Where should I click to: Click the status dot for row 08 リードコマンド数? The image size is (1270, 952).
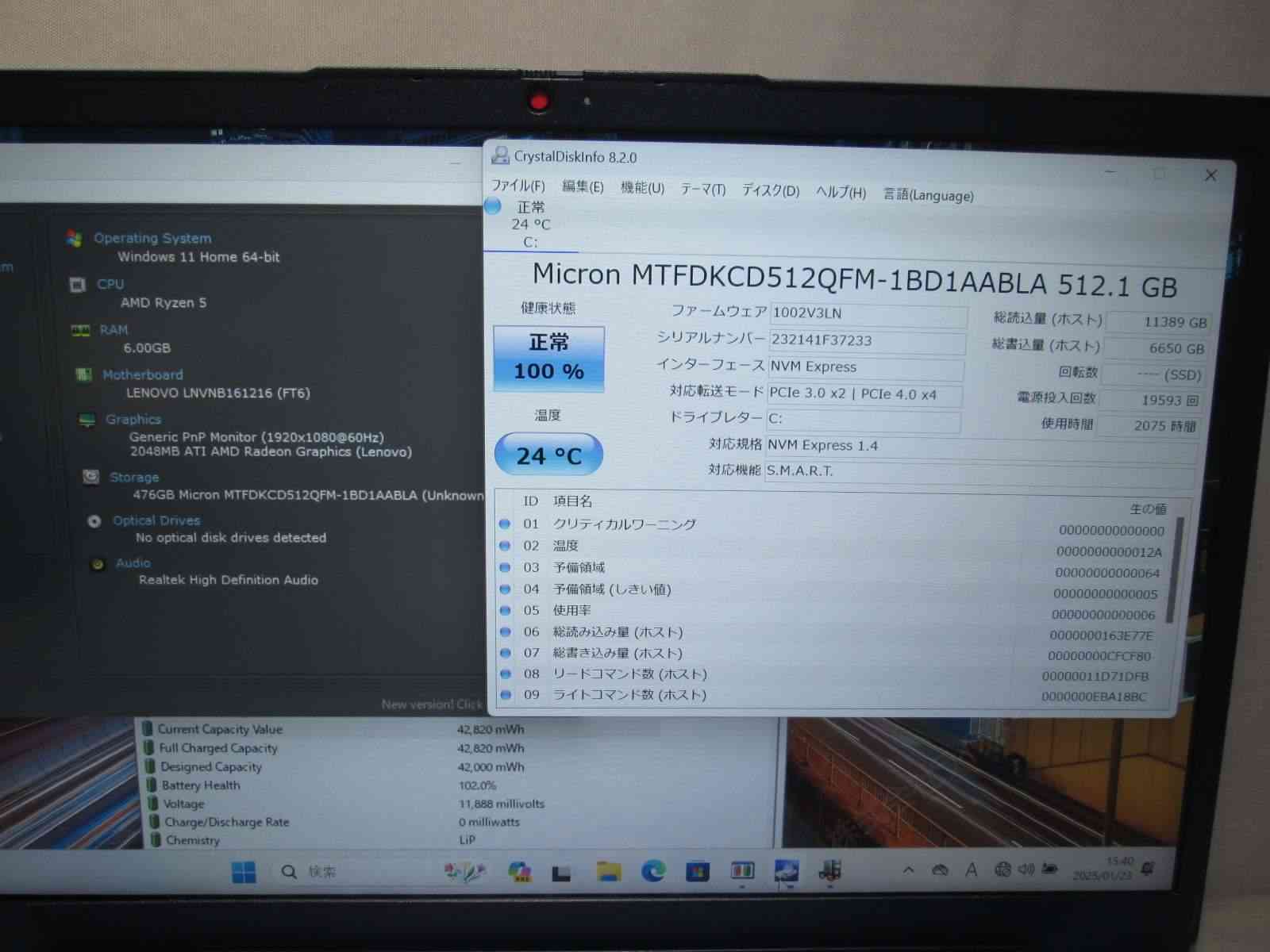[x=505, y=674]
